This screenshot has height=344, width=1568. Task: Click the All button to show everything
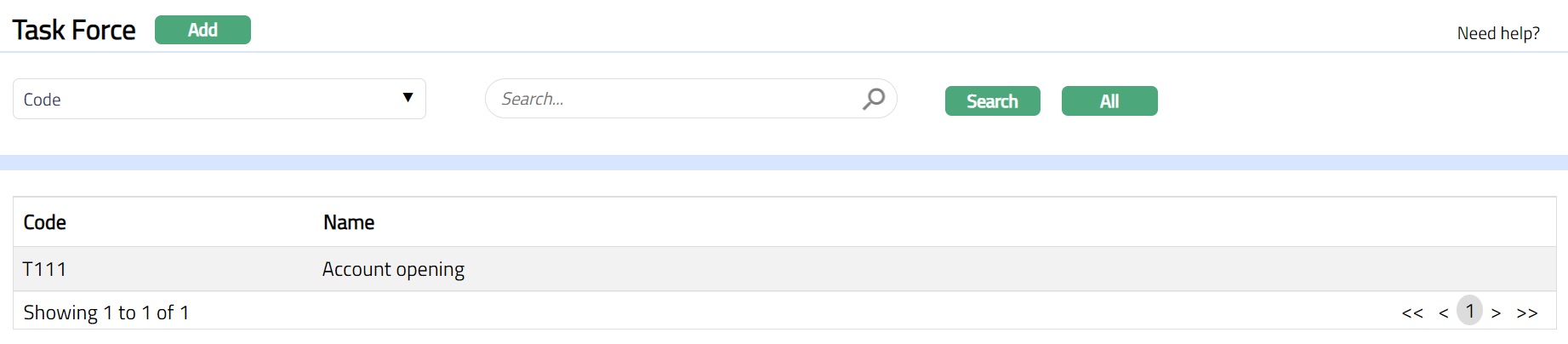click(x=1109, y=101)
